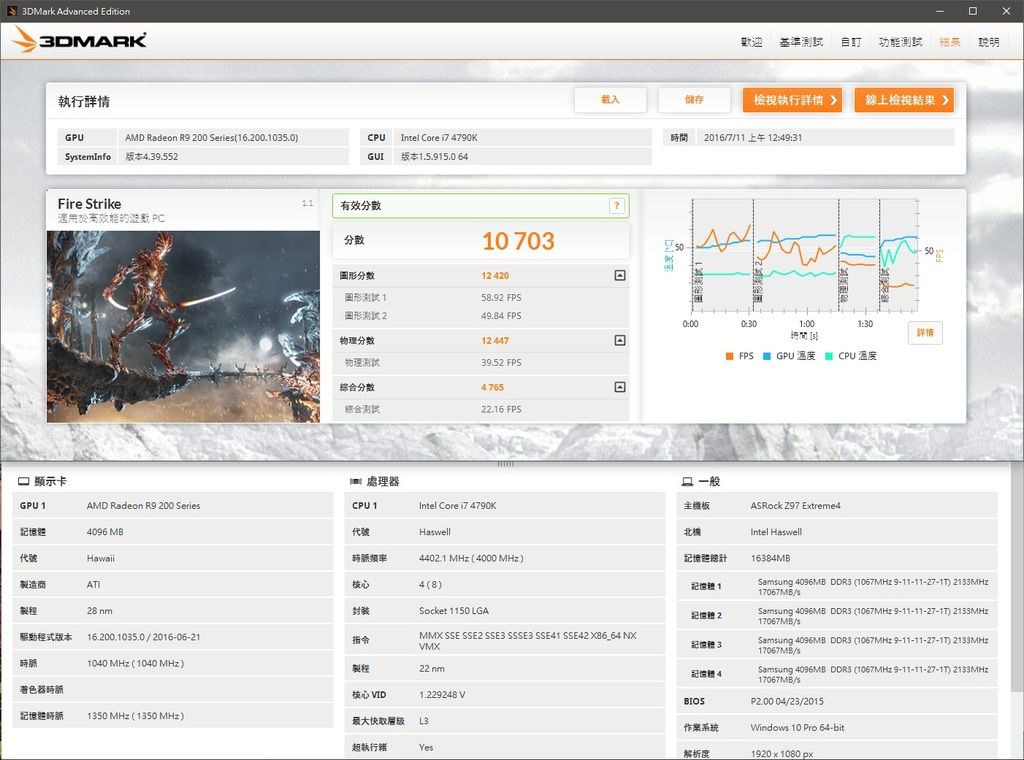Collapse the graphics score 12 420 section

coord(620,276)
